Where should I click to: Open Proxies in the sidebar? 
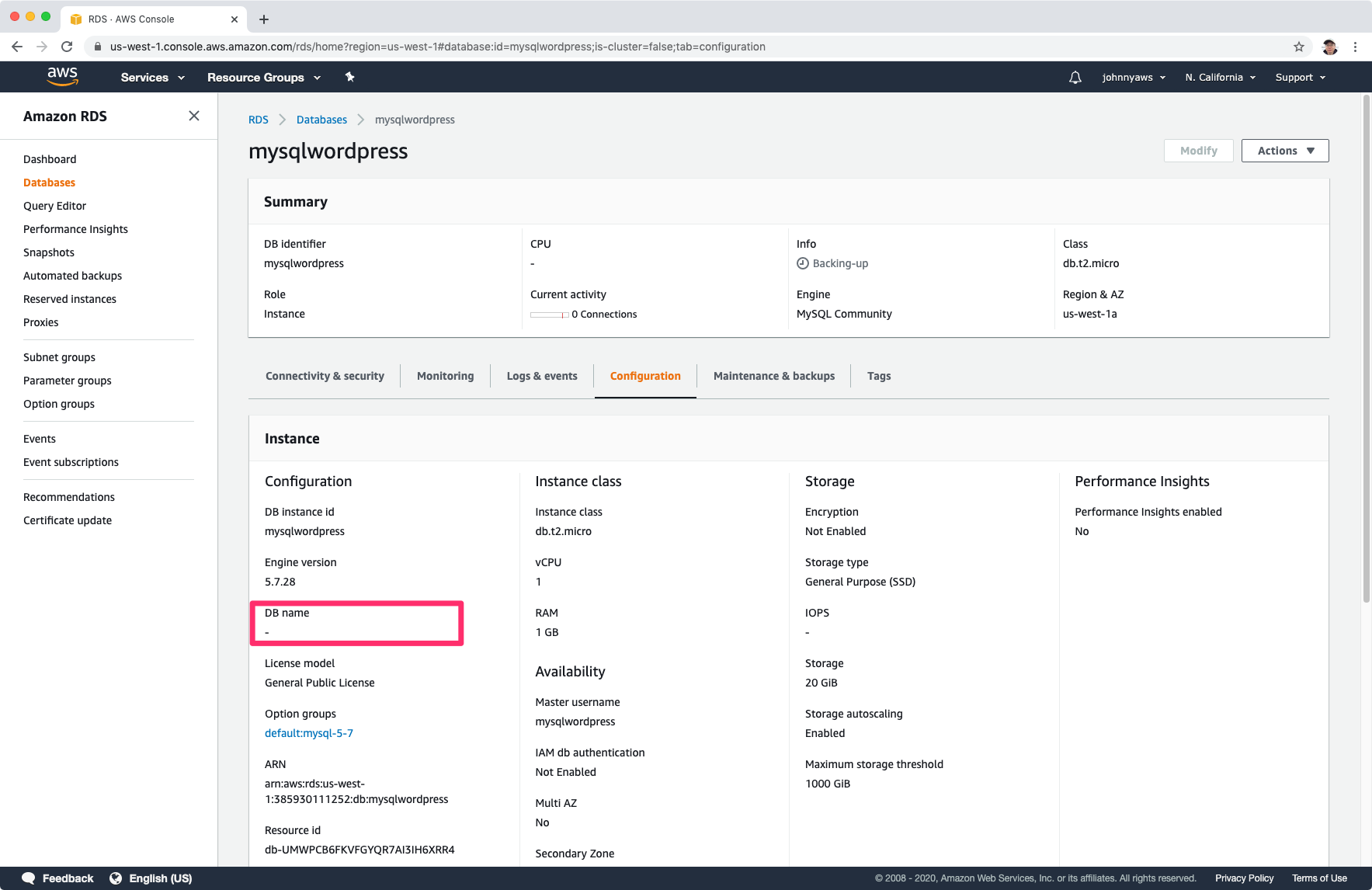click(41, 322)
